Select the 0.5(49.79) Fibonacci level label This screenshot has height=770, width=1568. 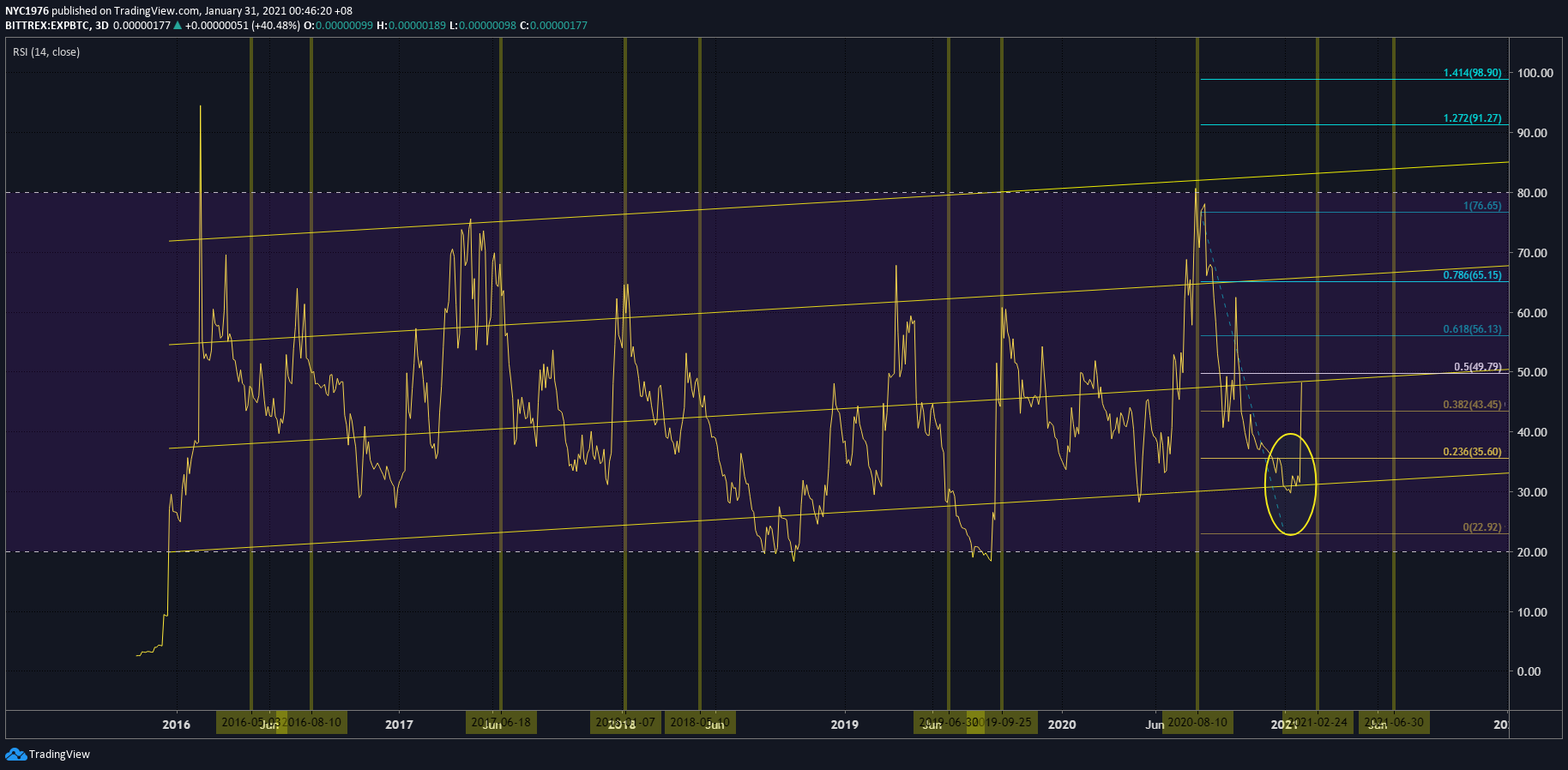[x=1477, y=367]
